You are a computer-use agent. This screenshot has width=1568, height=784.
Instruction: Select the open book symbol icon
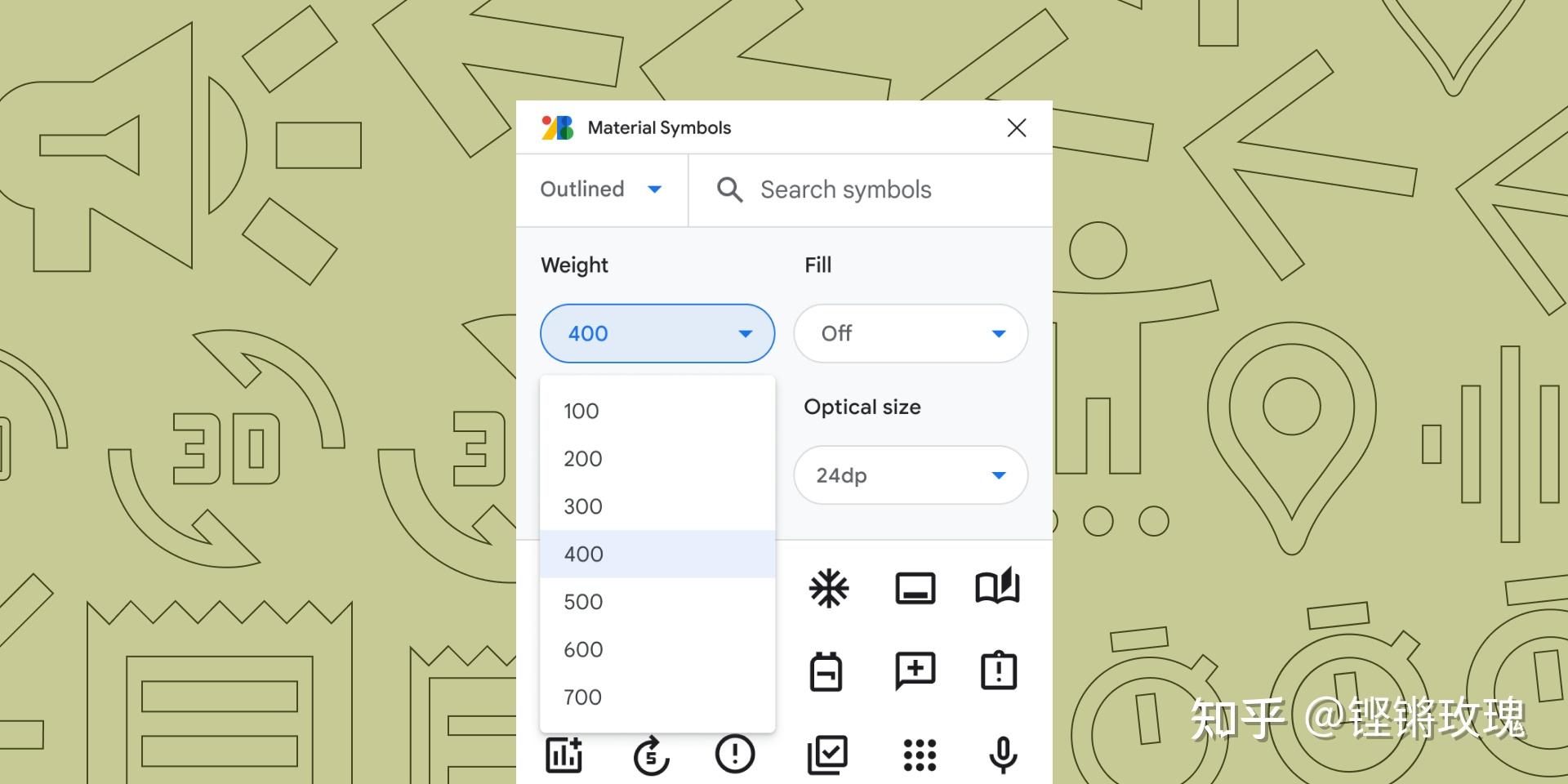[x=998, y=586]
